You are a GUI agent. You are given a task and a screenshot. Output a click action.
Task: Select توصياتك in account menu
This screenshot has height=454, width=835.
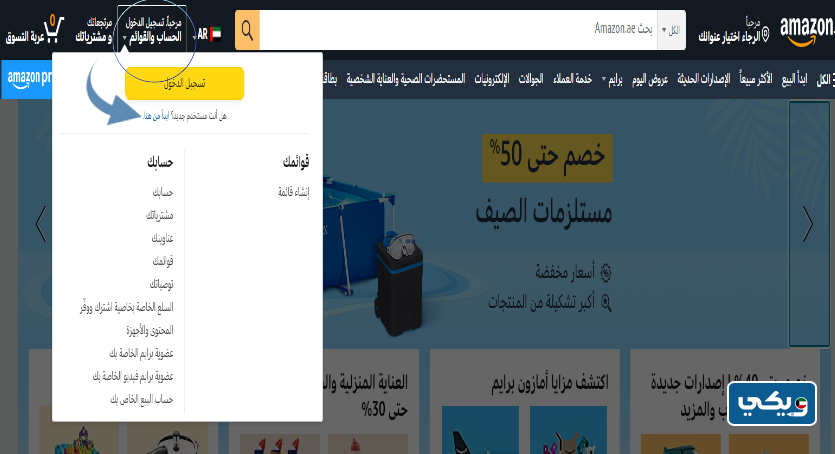click(161, 284)
